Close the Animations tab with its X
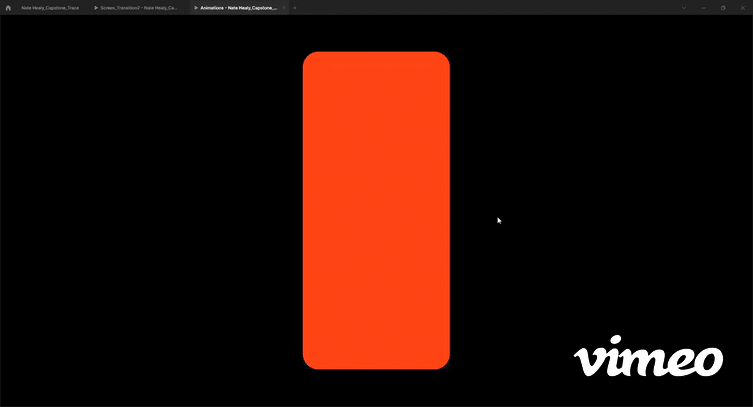The width and height of the screenshot is (753, 407). coord(284,8)
